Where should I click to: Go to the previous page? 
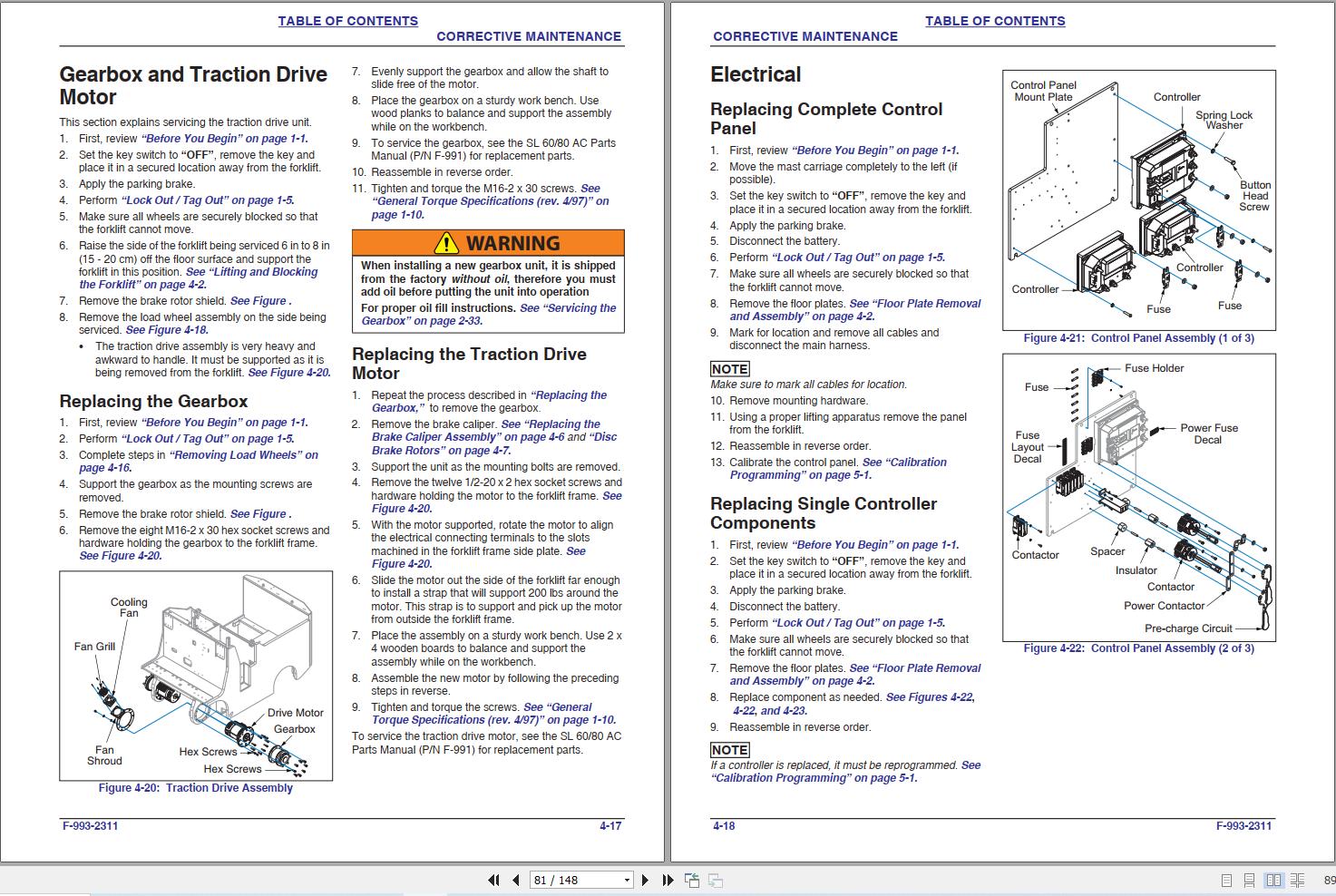click(x=516, y=880)
